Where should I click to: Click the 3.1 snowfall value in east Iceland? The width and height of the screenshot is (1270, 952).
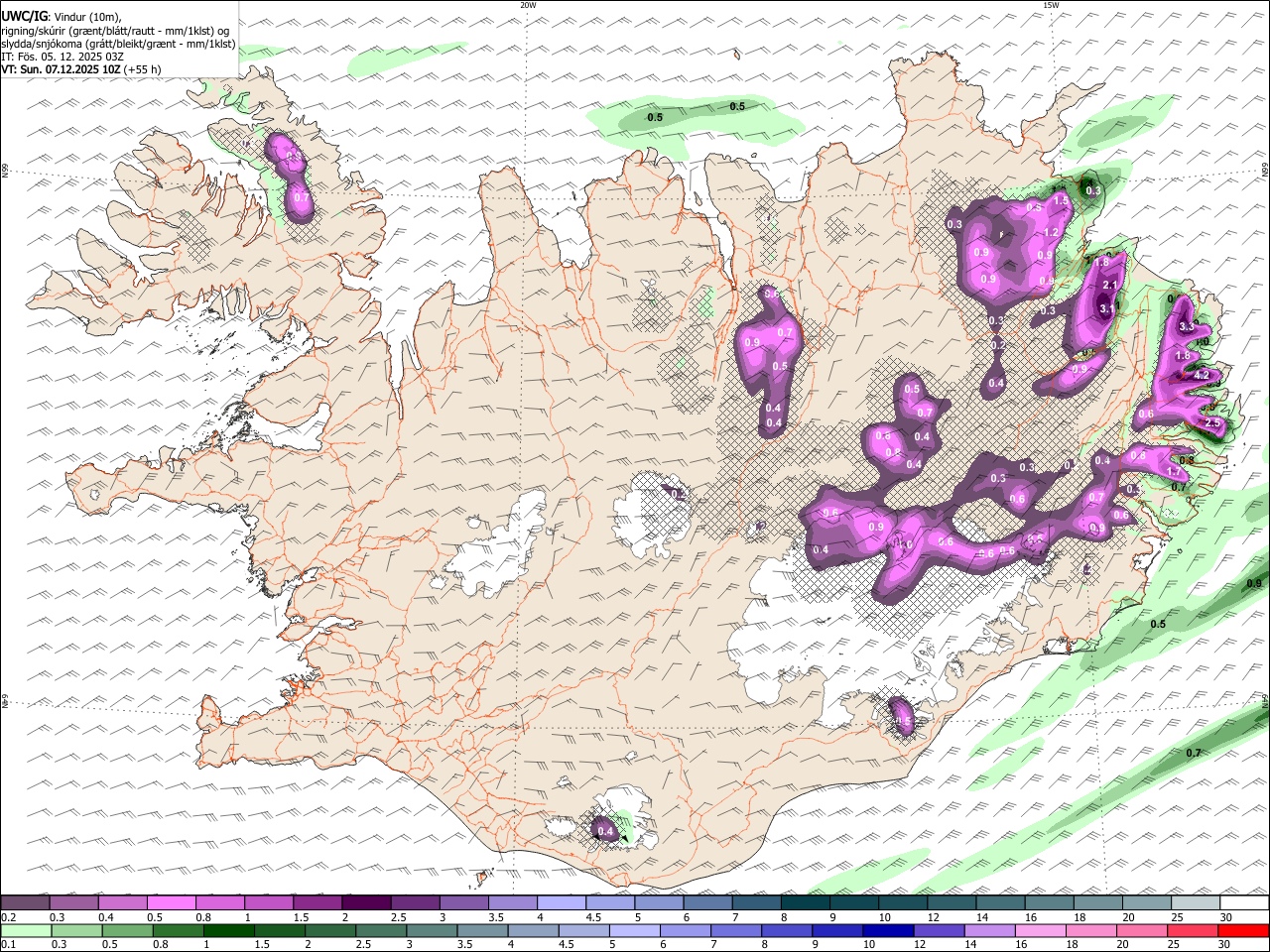[1108, 308]
